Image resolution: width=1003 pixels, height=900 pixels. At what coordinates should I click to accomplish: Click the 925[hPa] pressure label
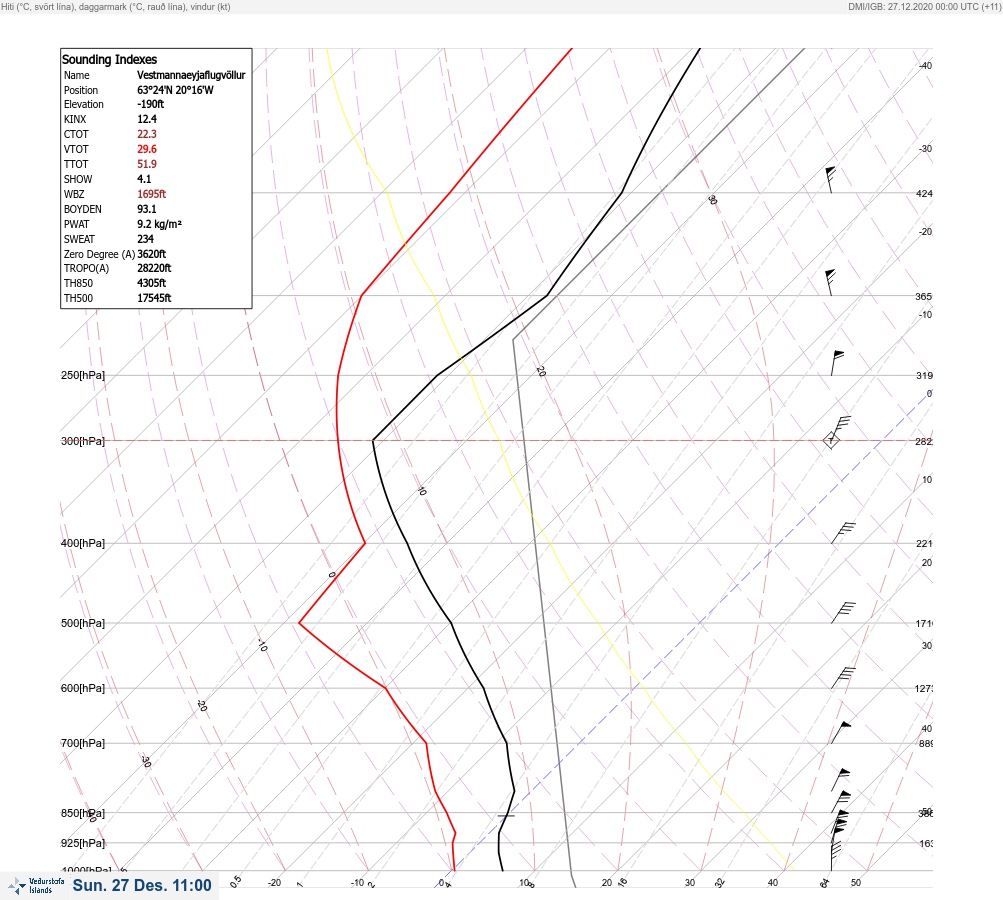click(x=83, y=843)
